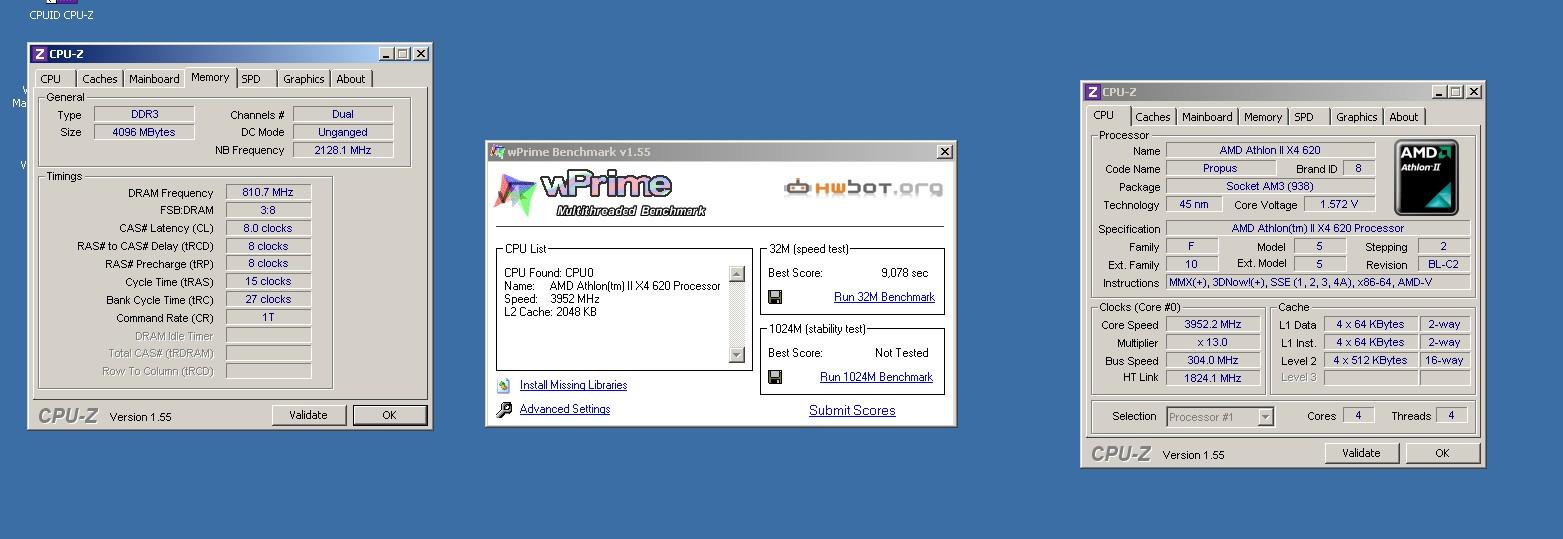Expand the Processor #1 selection dropdown
1563x539 pixels.
click(1265, 417)
